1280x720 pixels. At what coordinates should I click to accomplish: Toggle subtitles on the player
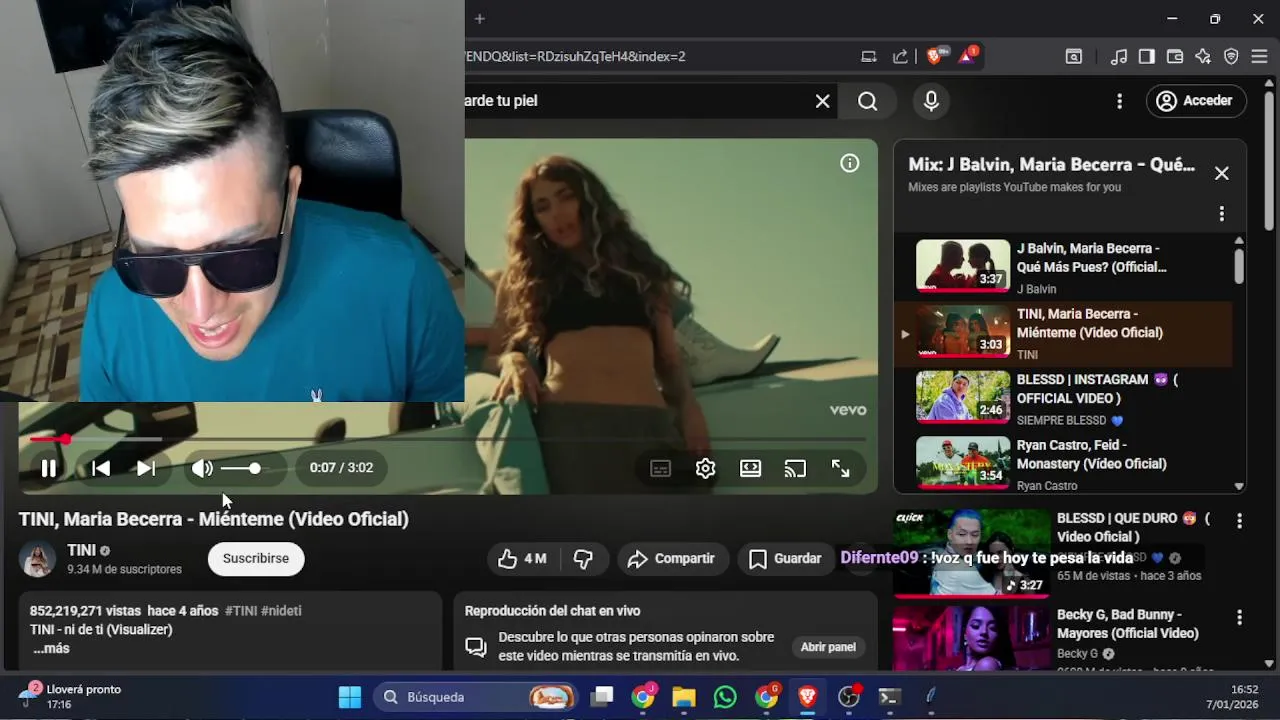tap(661, 468)
